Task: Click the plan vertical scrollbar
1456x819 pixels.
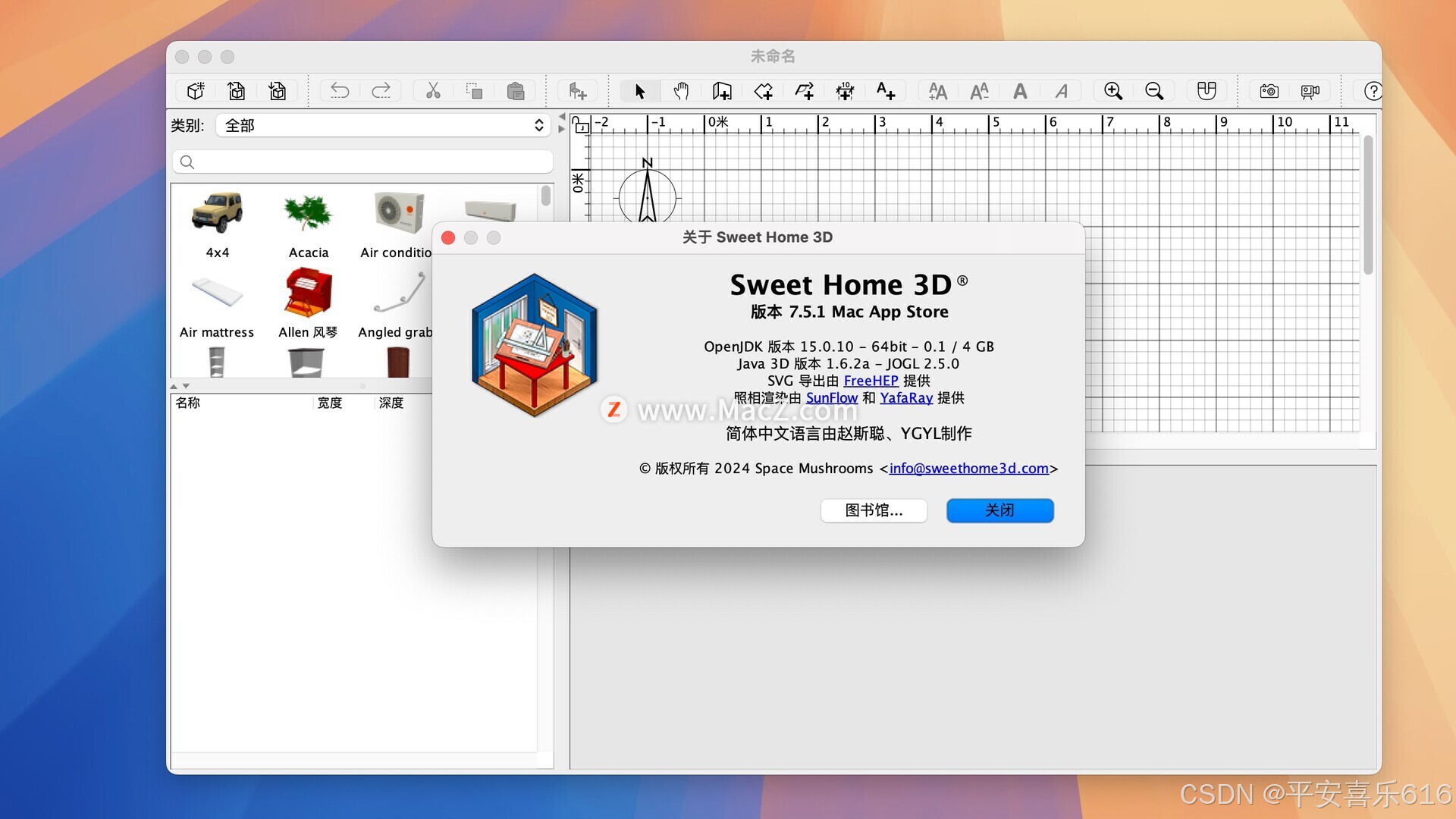Action: coord(1368,205)
